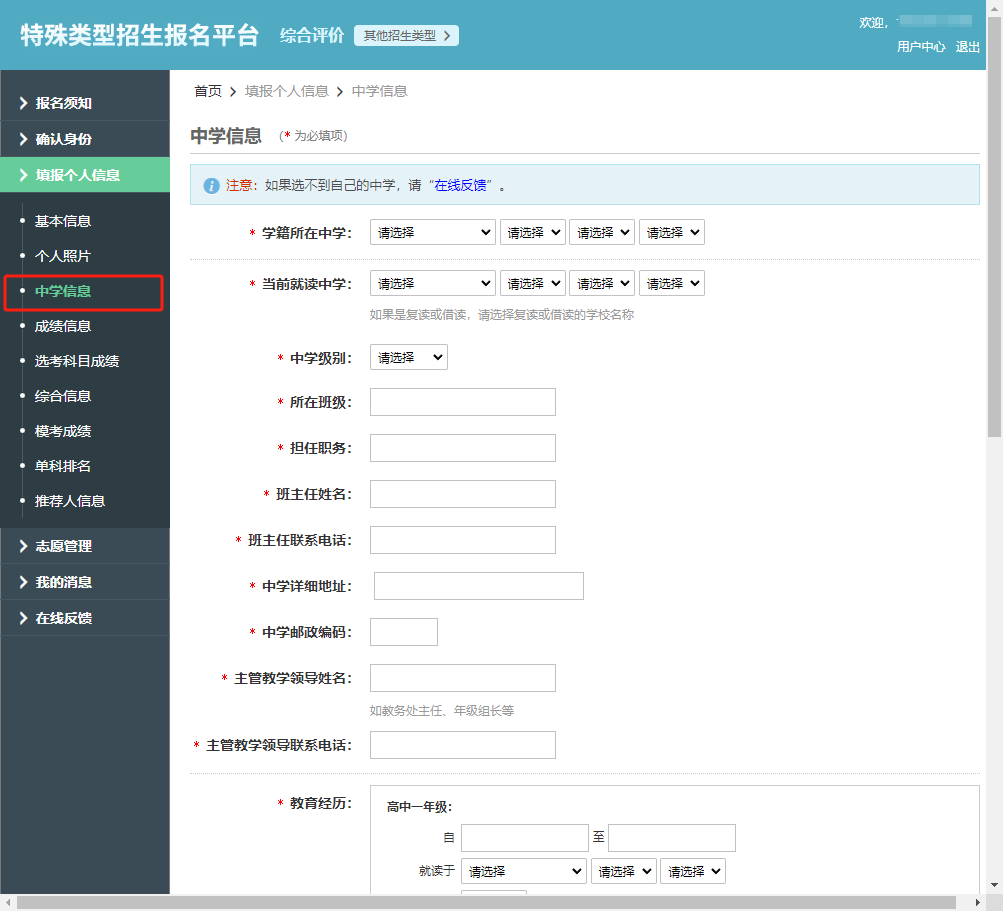Image resolution: width=1003 pixels, height=911 pixels.
Task: Open second 当前就读中学 dropdown
Action: pyautogui.click(x=533, y=283)
